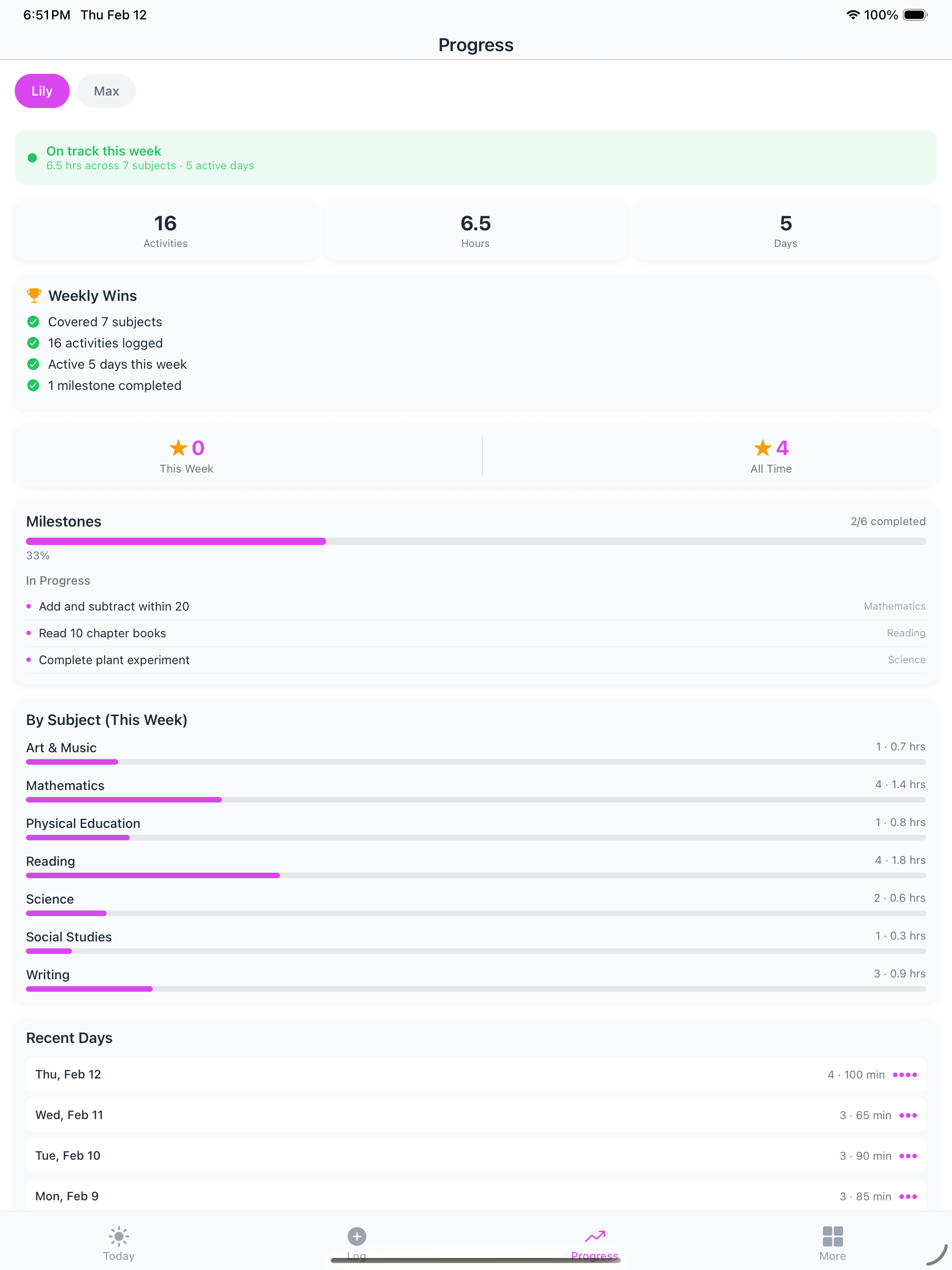Open the More grid icon
The width and height of the screenshot is (952, 1270).
[x=833, y=1236]
